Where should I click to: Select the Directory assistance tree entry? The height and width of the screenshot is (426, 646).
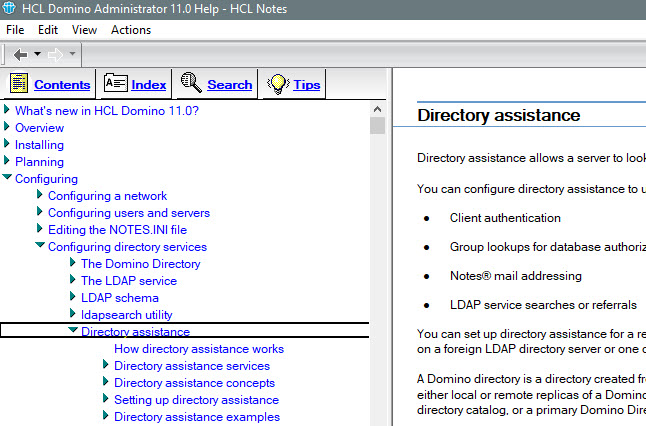click(x=185, y=330)
